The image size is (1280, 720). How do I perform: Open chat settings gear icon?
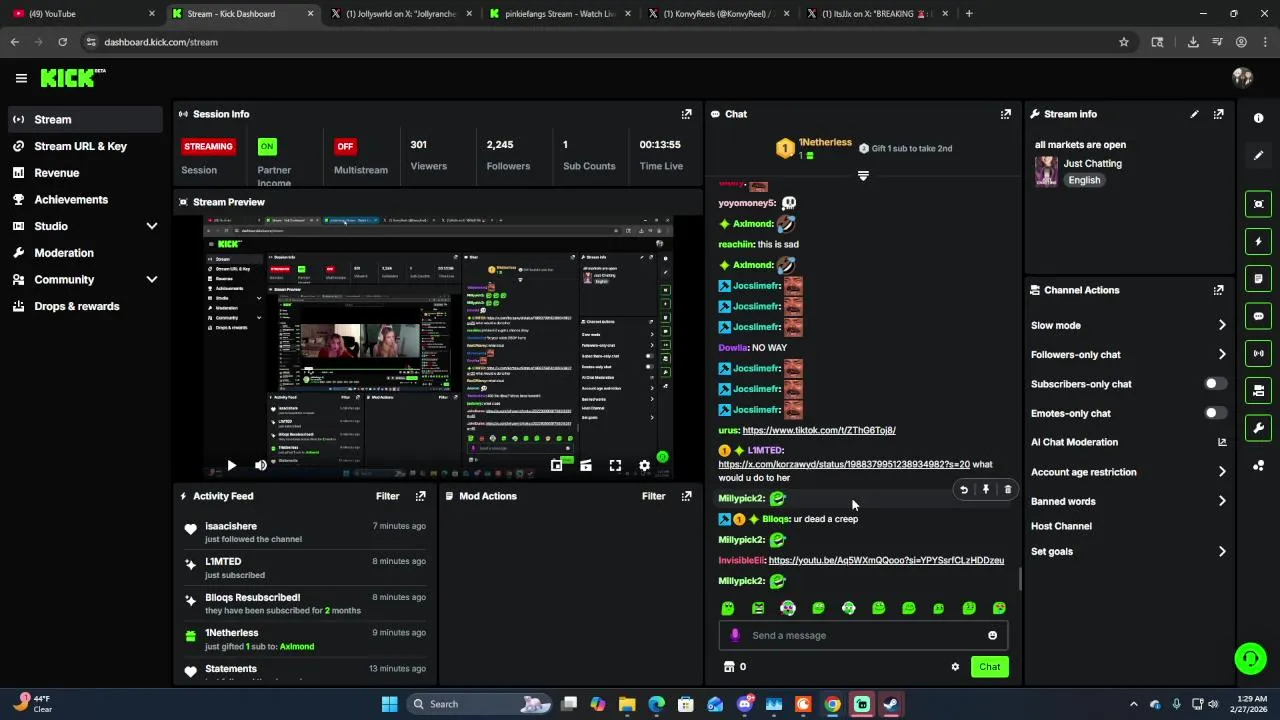955,667
